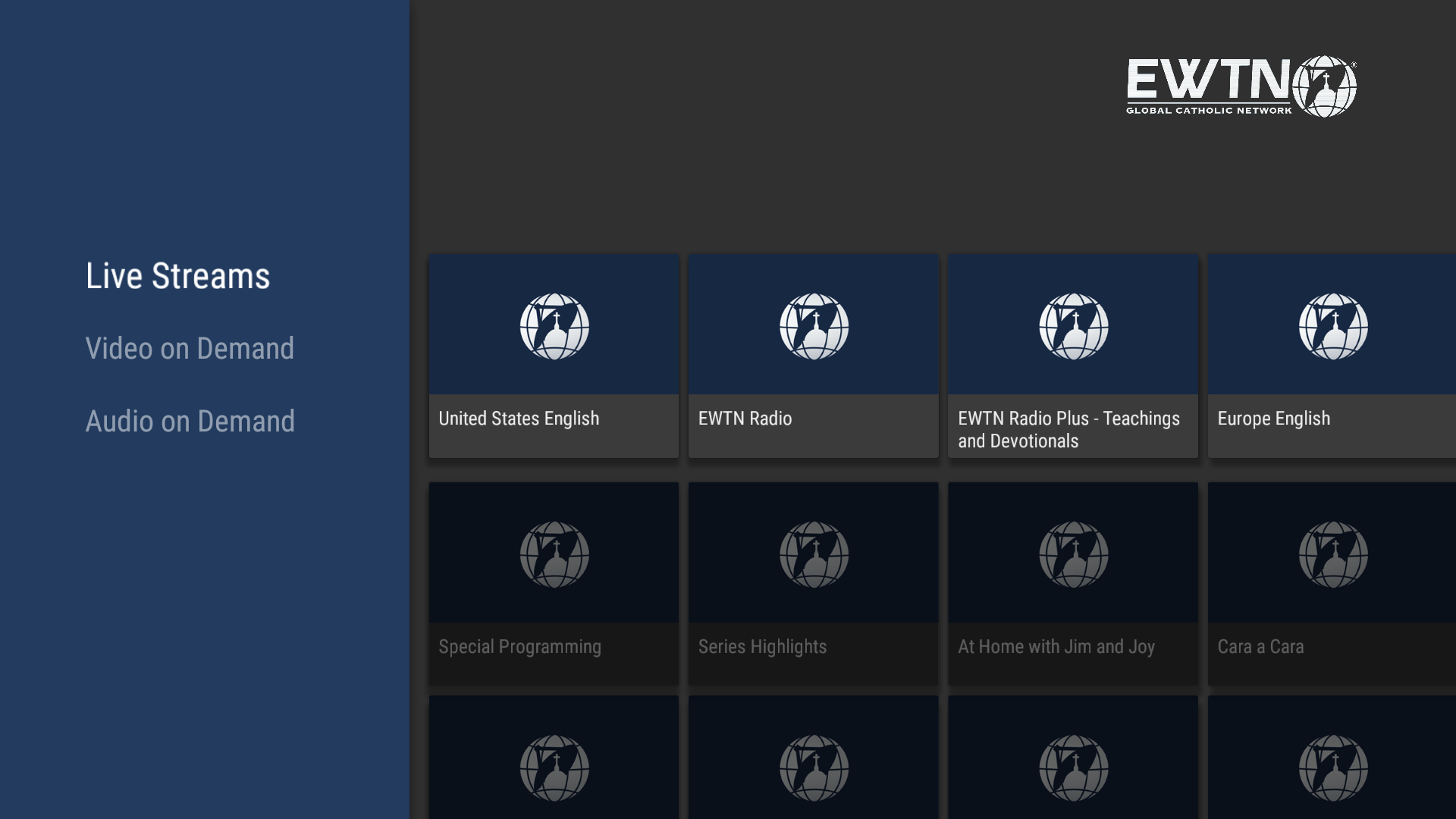Click the EWTN Global Catholic Network logo
The width and height of the screenshot is (1456, 819).
click(1241, 86)
